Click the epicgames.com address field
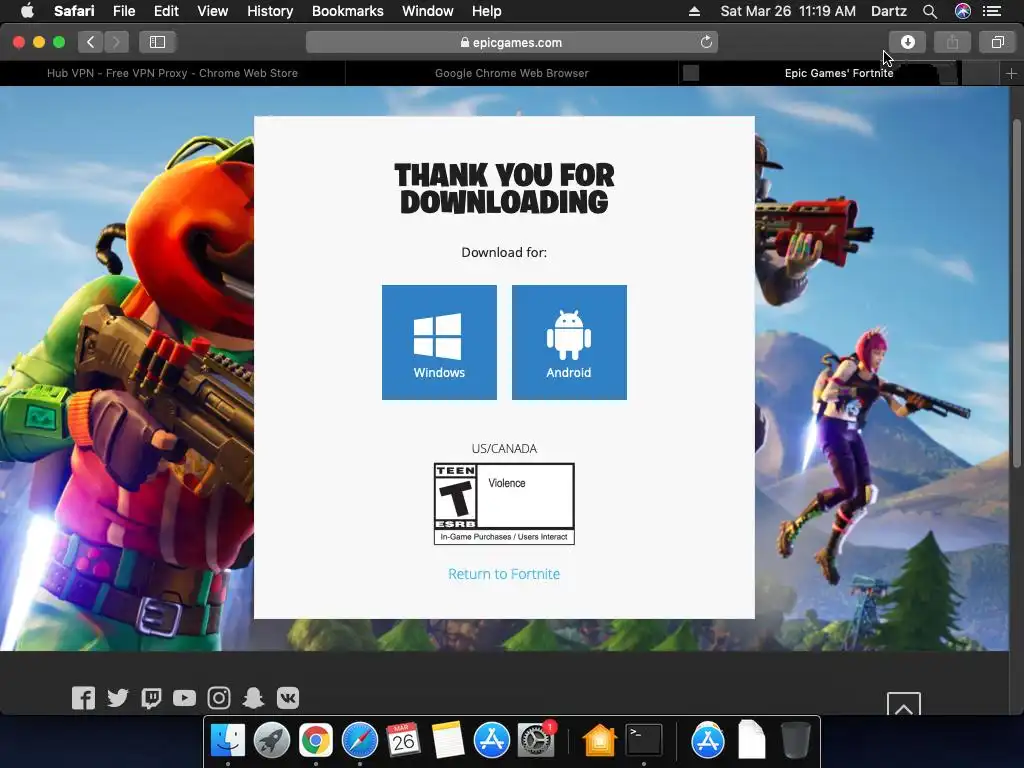 coord(511,42)
